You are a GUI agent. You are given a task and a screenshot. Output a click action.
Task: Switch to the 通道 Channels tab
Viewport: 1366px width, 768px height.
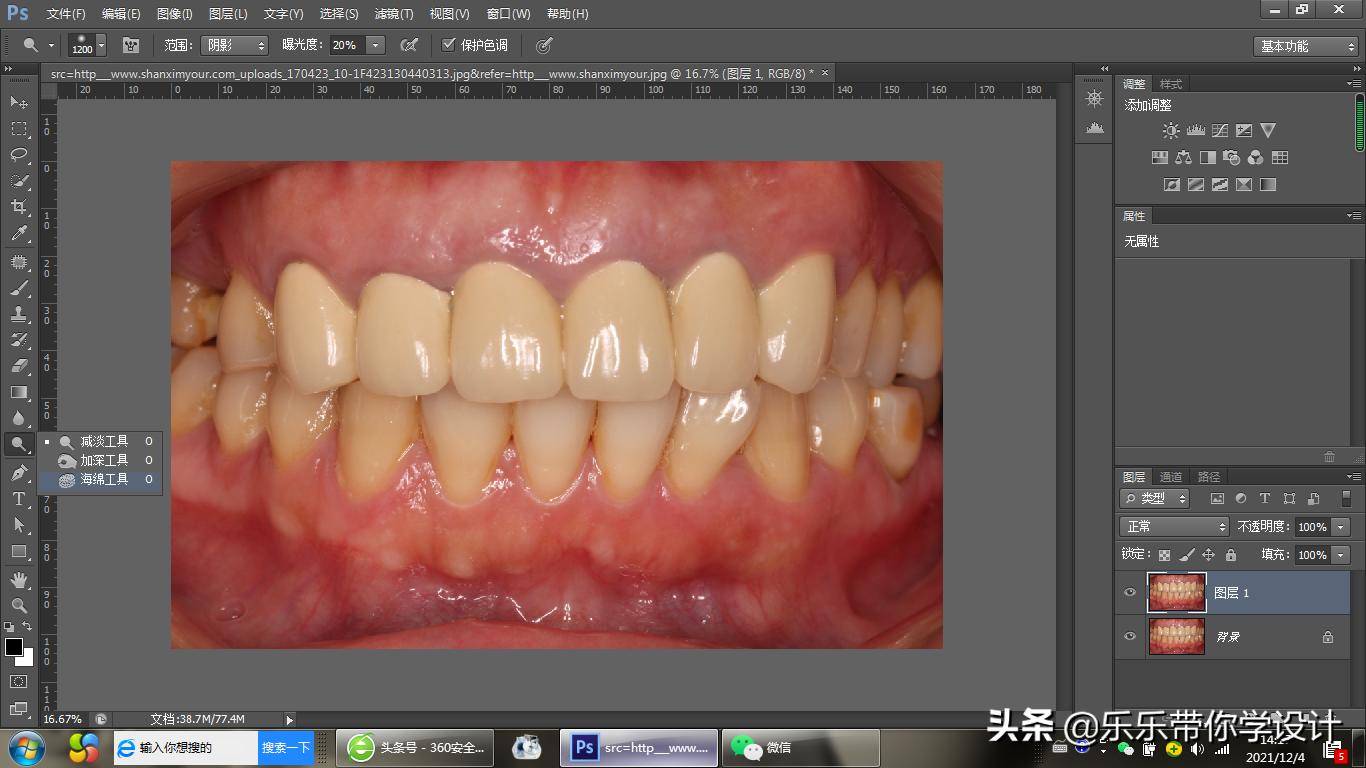coord(1171,477)
